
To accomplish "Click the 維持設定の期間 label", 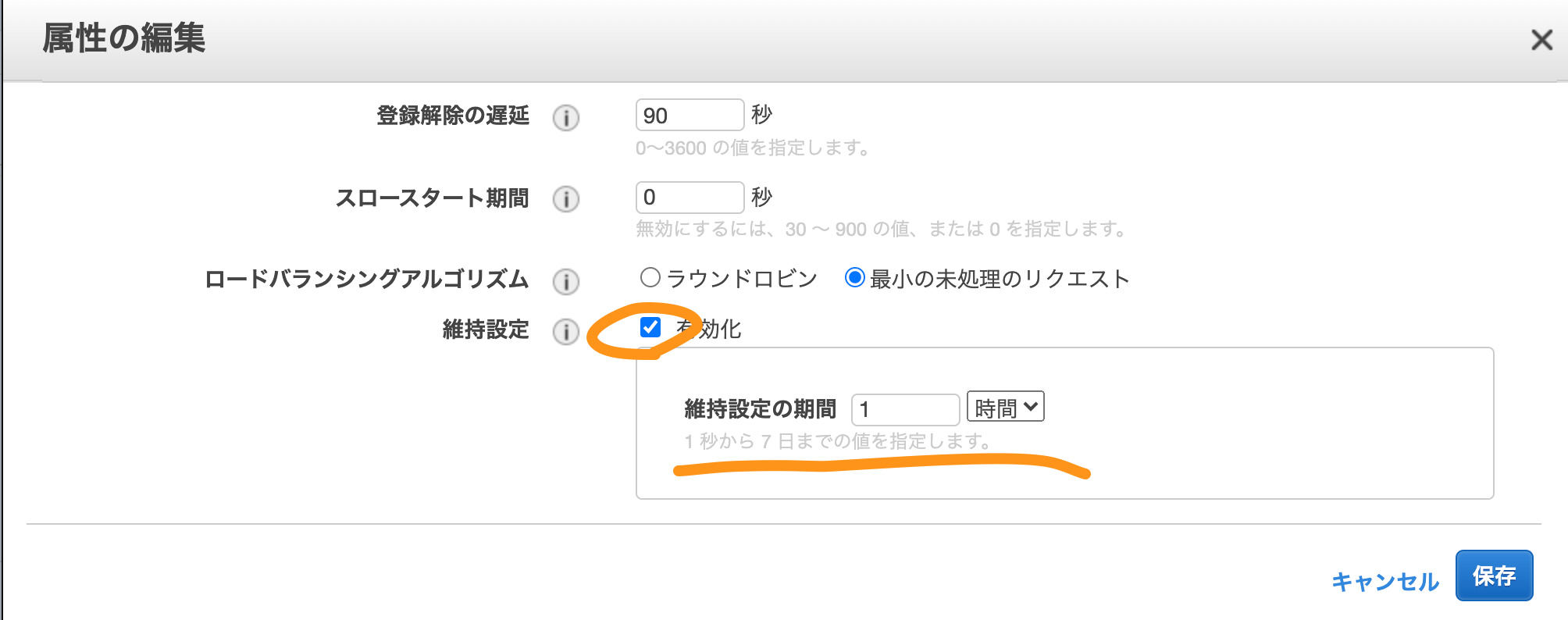I will (761, 408).
